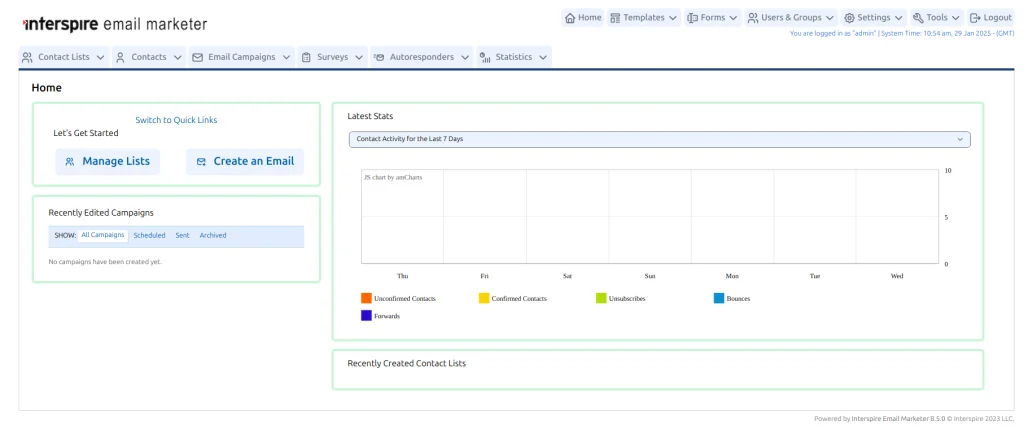Expand the Autoresponders menu chevron
The width and height of the screenshot is (1024, 443).
465,57
